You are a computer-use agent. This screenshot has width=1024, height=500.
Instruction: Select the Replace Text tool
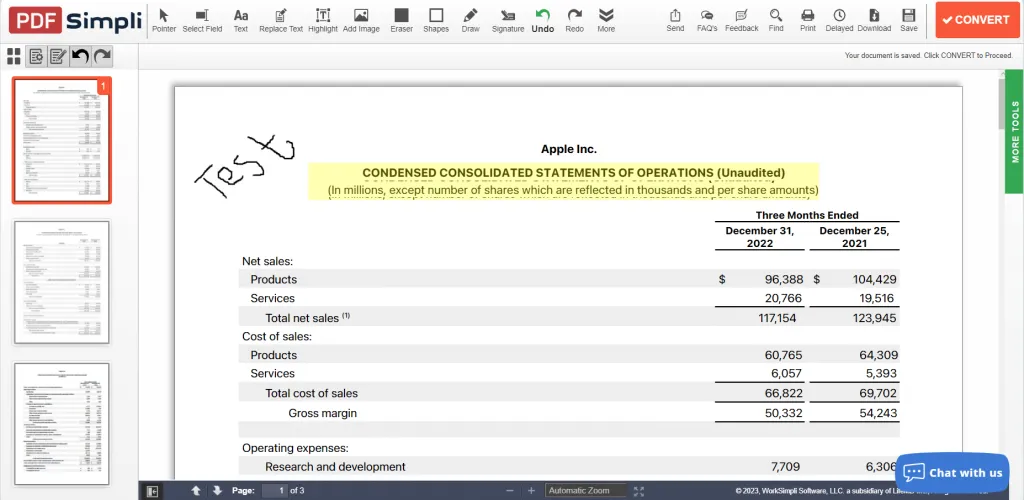tap(281, 20)
